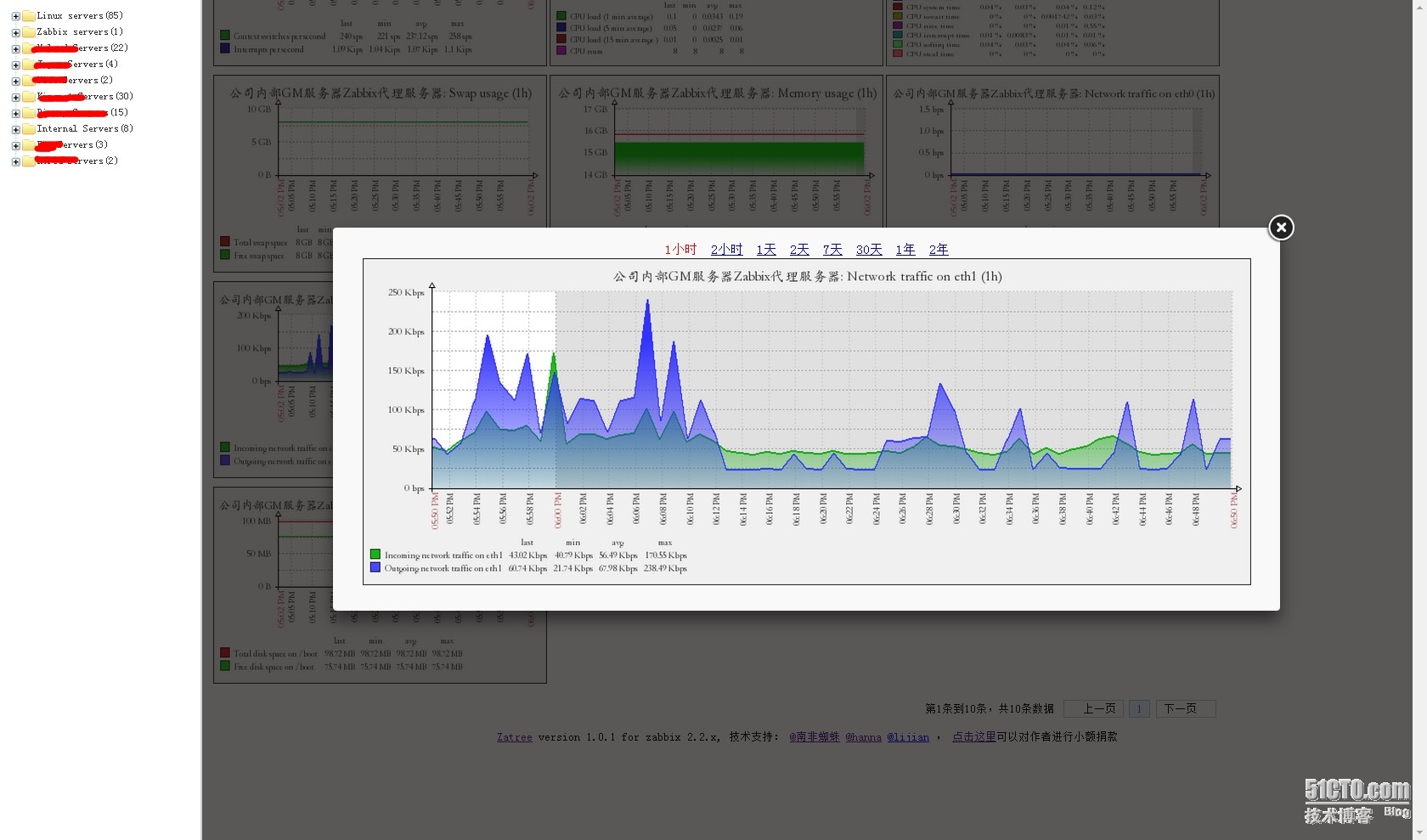Open the @lijian support link
1427x840 pixels.
[908, 737]
